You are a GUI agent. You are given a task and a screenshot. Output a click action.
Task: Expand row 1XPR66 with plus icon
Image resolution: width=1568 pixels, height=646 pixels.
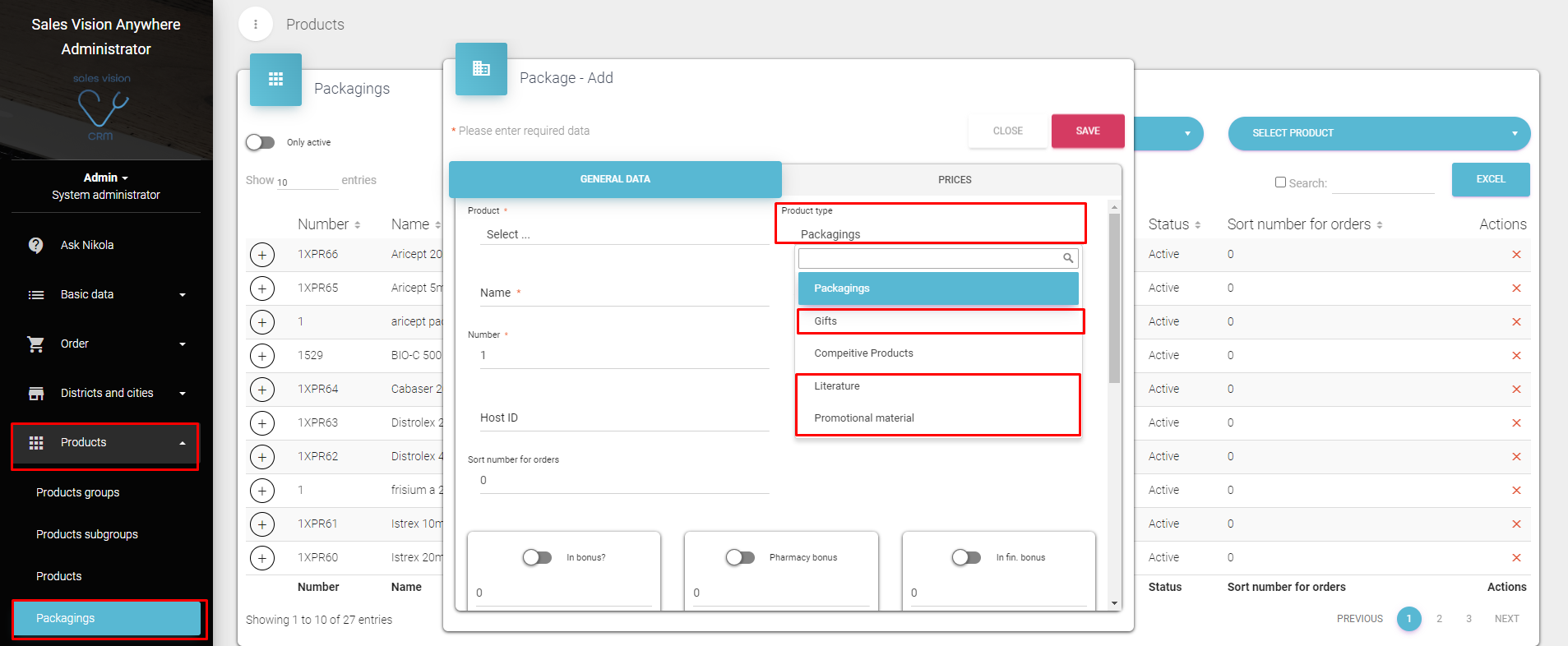(261, 255)
